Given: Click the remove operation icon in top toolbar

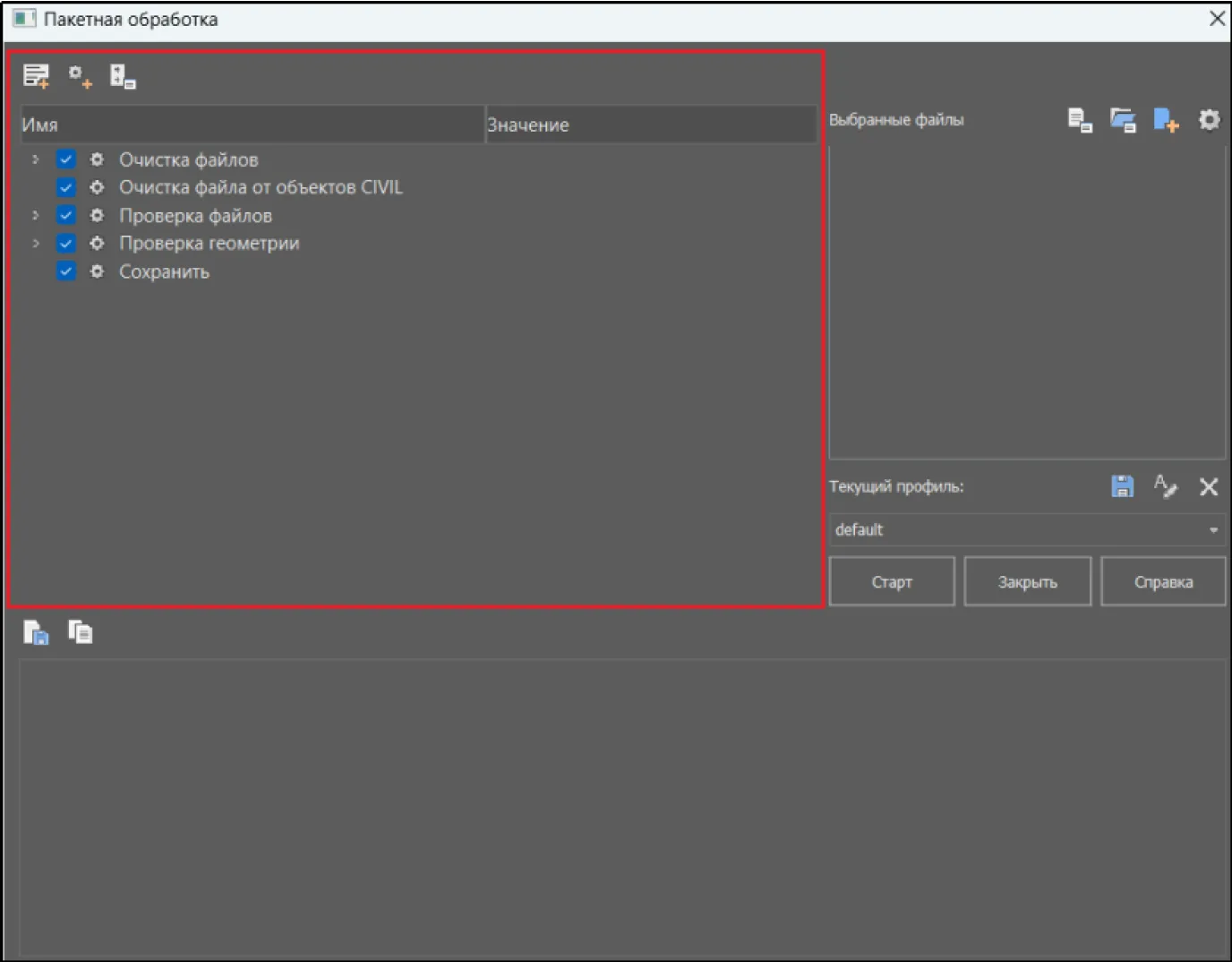Looking at the screenshot, I should coord(123,77).
